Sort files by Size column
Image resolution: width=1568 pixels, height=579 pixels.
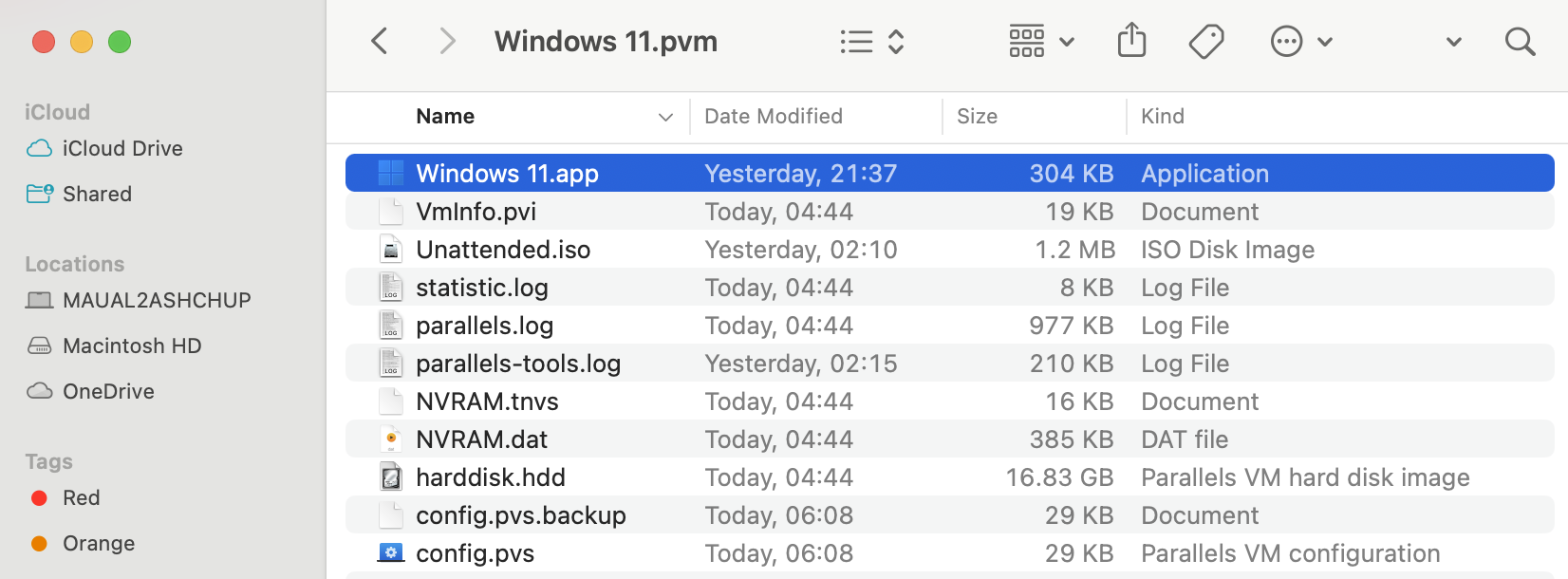point(977,116)
